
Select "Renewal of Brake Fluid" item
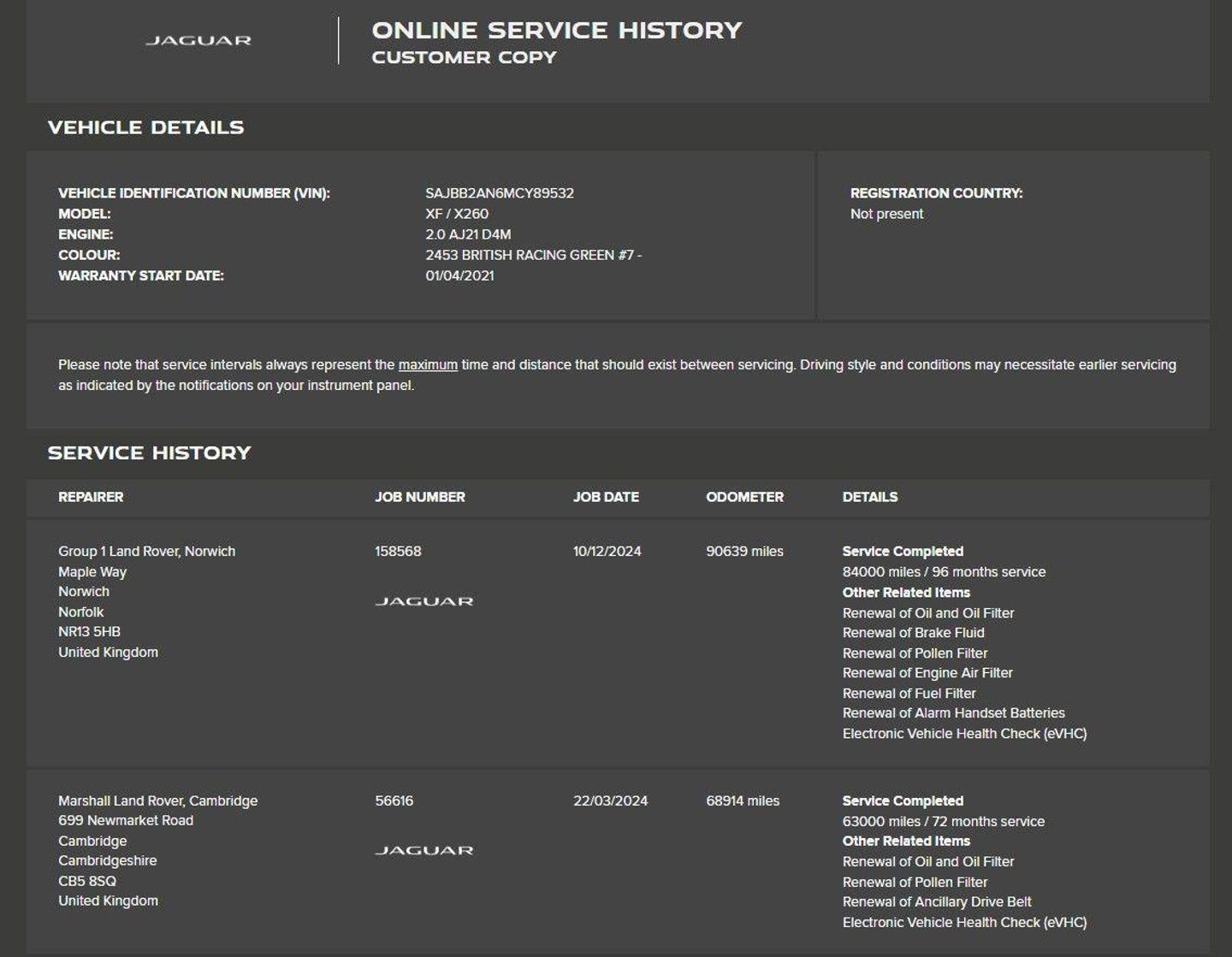point(914,633)
